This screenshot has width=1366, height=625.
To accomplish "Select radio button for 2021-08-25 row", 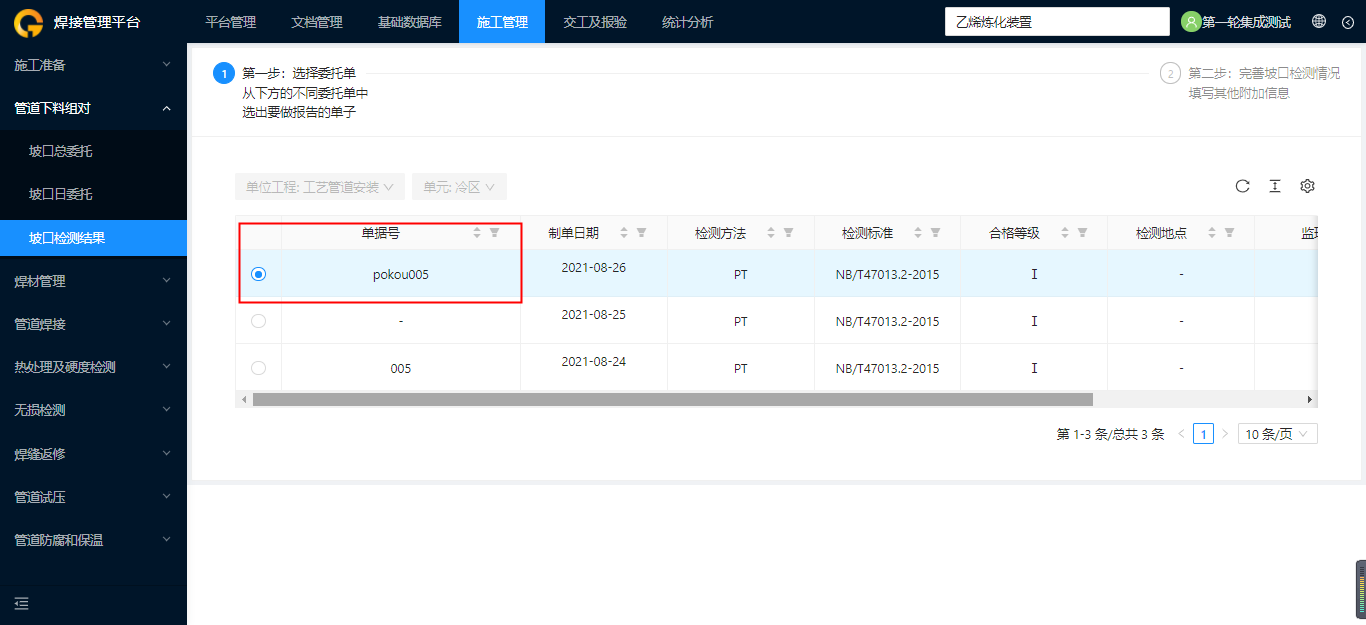I will 259,321.
